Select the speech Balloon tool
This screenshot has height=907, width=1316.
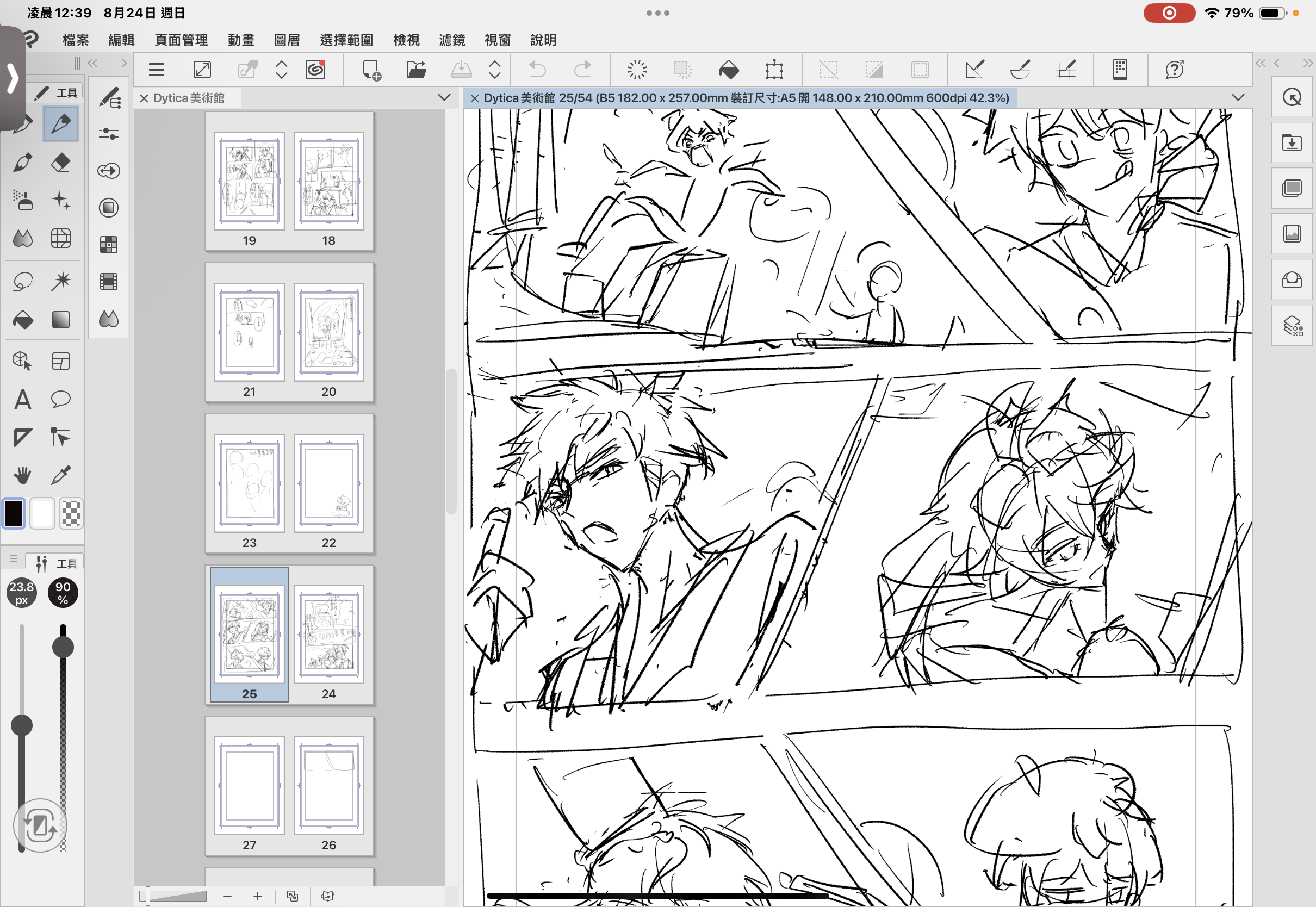coord(61,400)
